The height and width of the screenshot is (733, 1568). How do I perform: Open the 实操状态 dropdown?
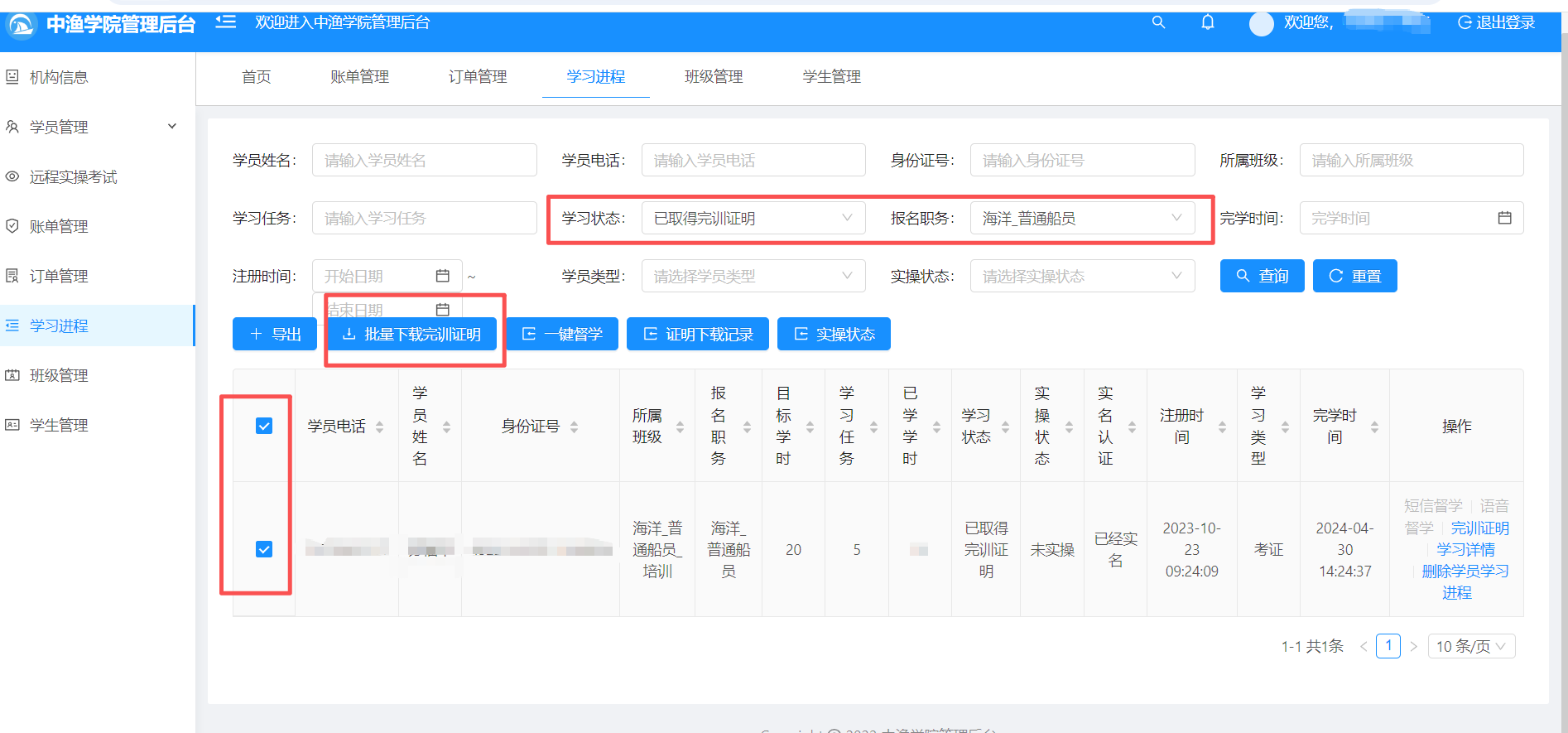[x=1083, y=276]
